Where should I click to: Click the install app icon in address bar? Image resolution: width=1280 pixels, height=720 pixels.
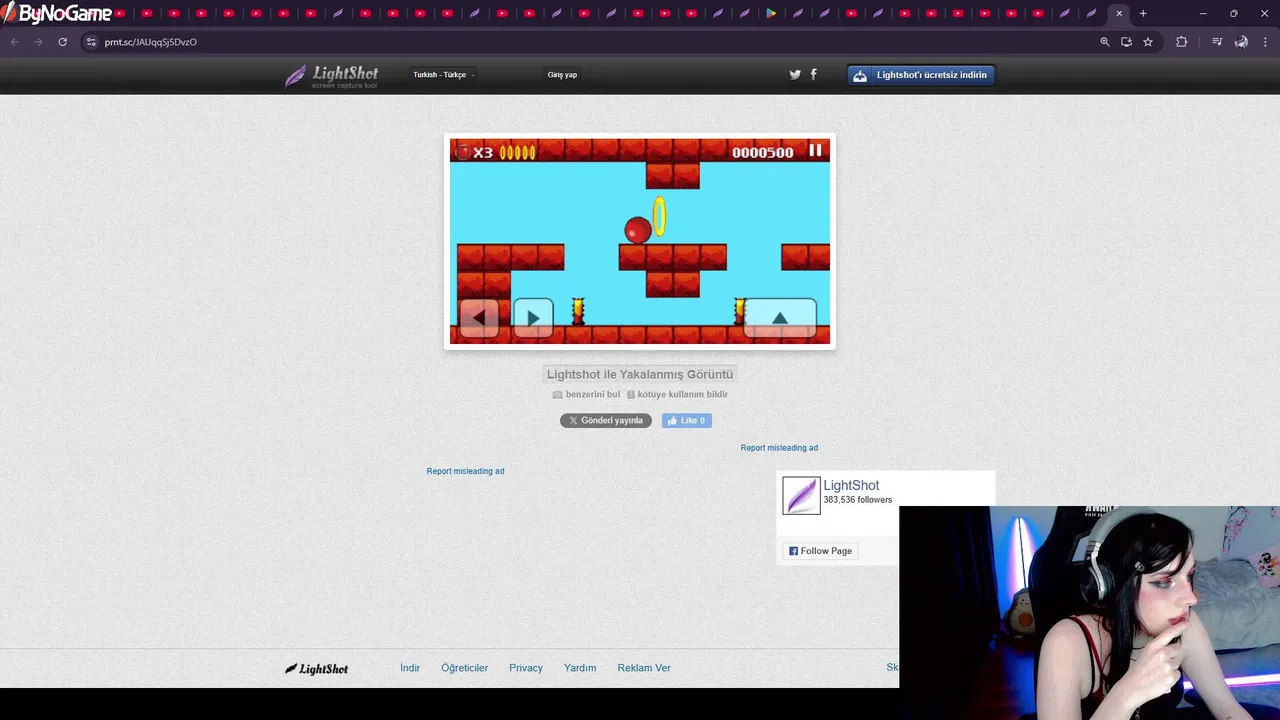(x=1126, y=42)
